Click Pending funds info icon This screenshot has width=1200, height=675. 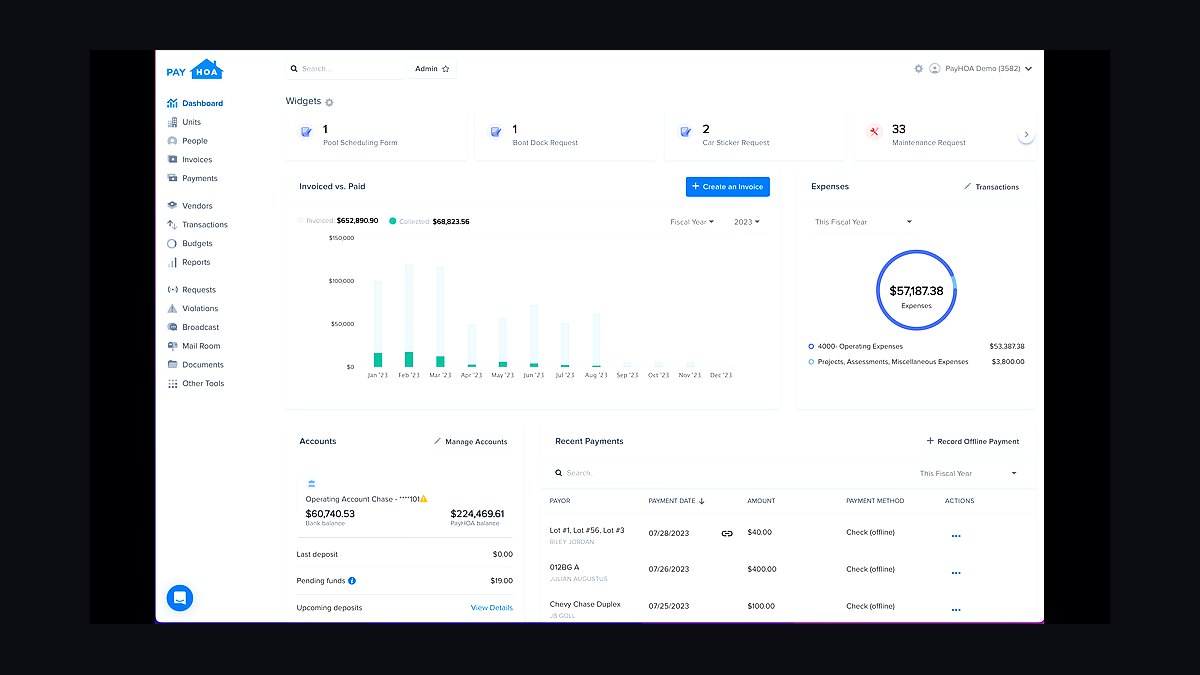(x=352, y=581)
